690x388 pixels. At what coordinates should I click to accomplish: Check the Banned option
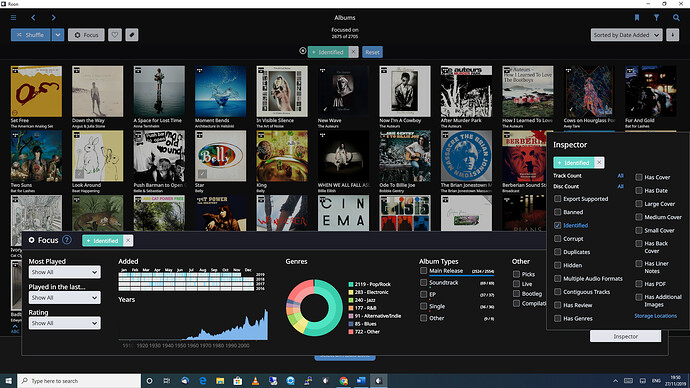[x=558, y=212]
